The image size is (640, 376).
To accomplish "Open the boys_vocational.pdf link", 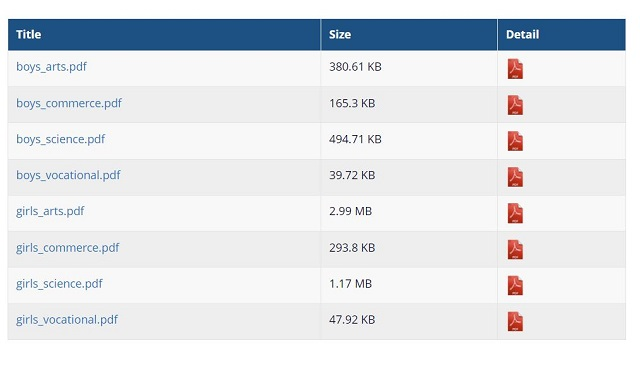I will [68, 175].
